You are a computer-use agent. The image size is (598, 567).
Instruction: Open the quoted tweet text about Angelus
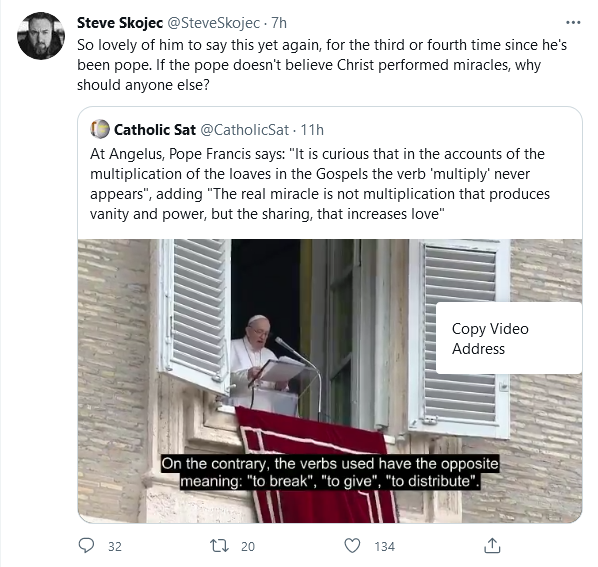320,184
